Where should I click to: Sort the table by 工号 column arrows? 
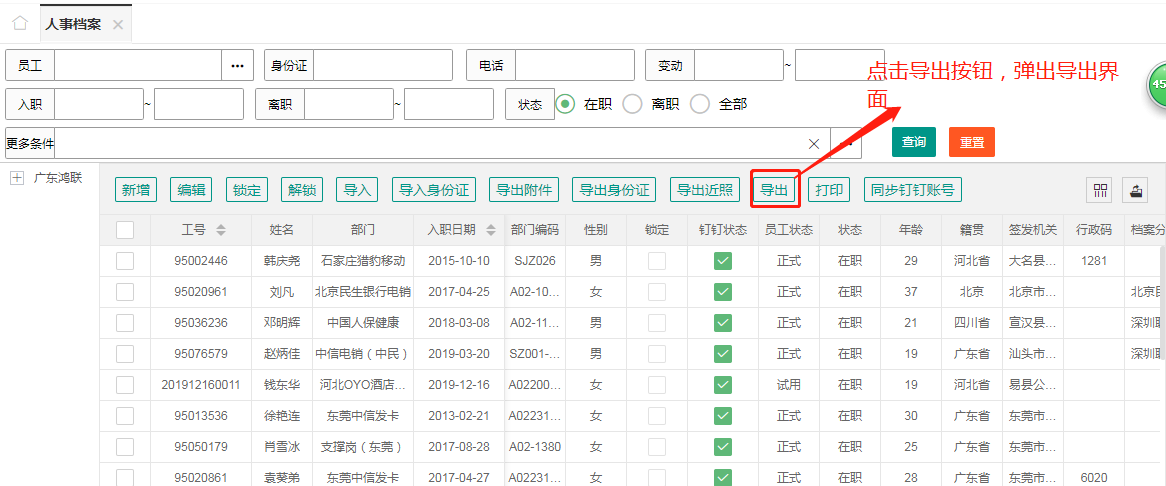221,230
